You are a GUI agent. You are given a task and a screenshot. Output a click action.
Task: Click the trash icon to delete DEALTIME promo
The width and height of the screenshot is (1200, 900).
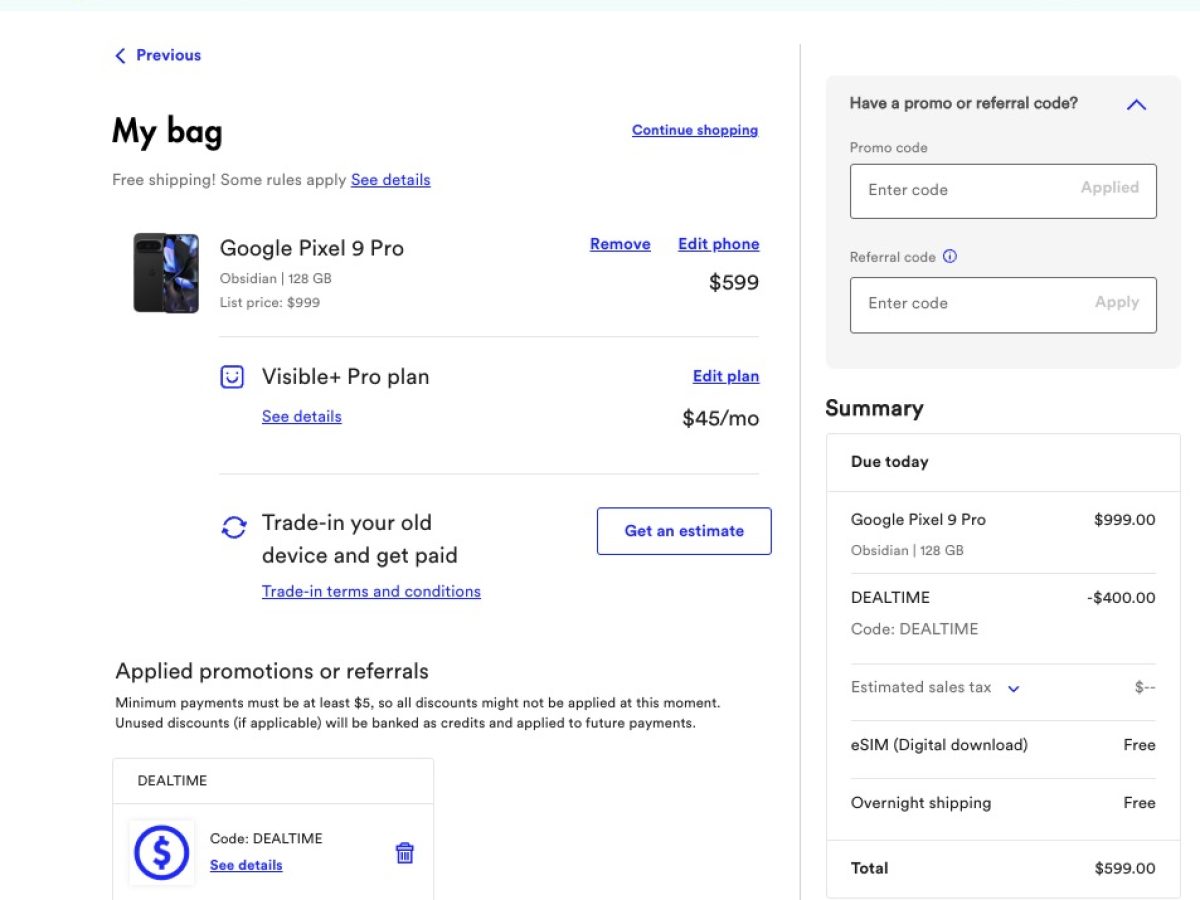coord(404,853)
